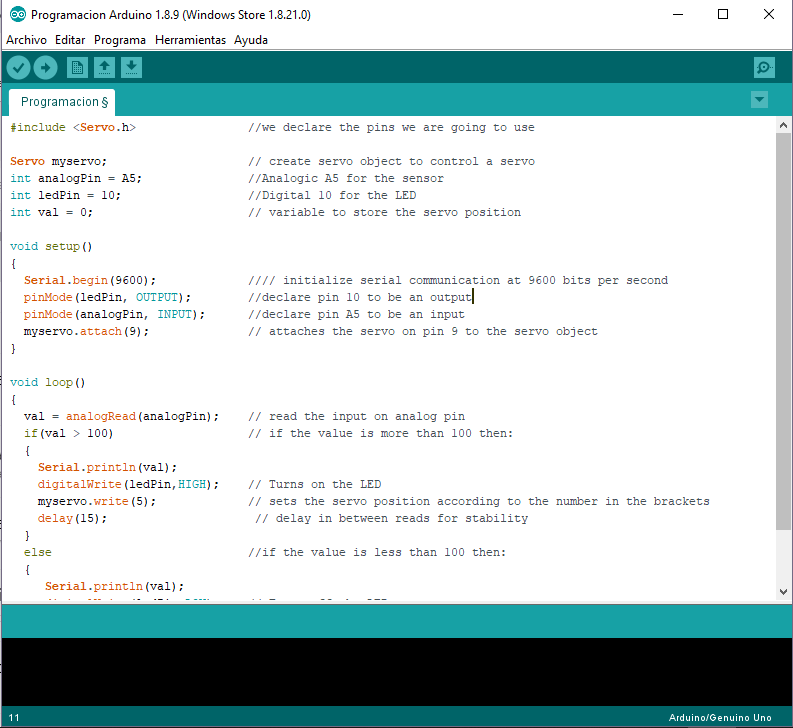Click the editor scrollbar down arrow
The width and height of the screenshot is (793, 728).
(x=783, y=591)
